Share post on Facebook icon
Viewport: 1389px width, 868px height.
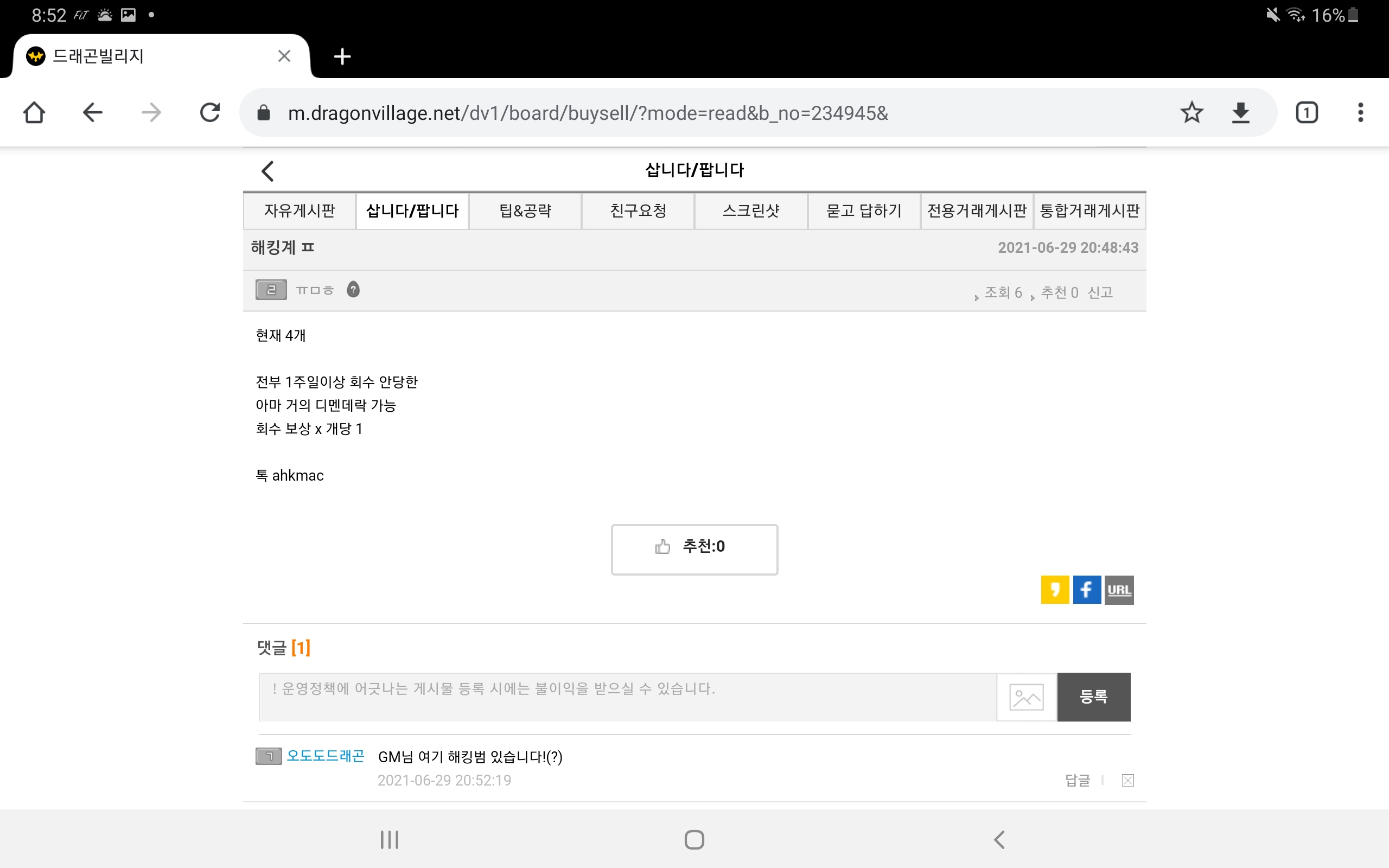click(1087, 590)
